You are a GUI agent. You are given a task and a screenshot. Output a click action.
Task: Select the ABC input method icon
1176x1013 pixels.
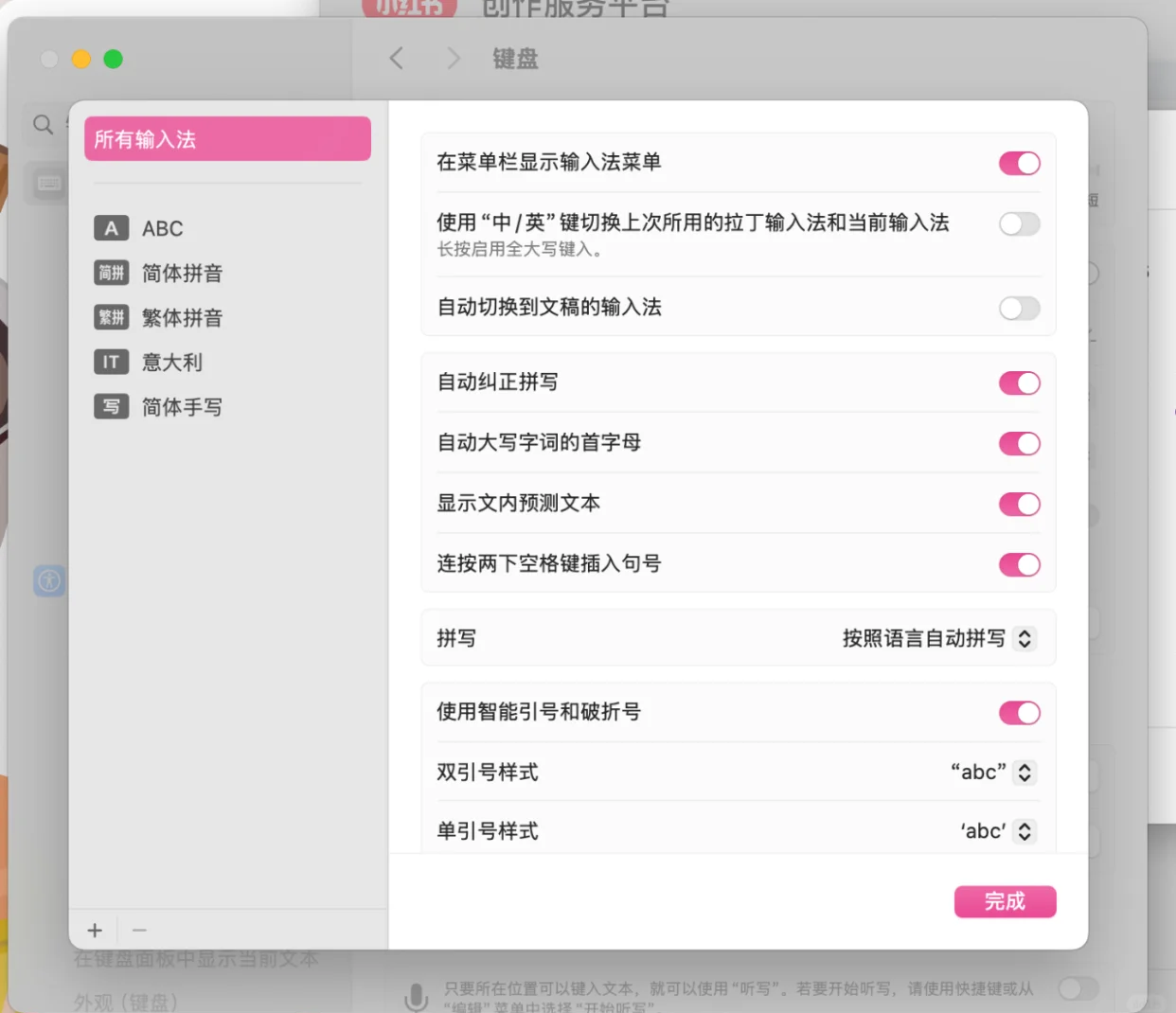(x=111, y=228)
